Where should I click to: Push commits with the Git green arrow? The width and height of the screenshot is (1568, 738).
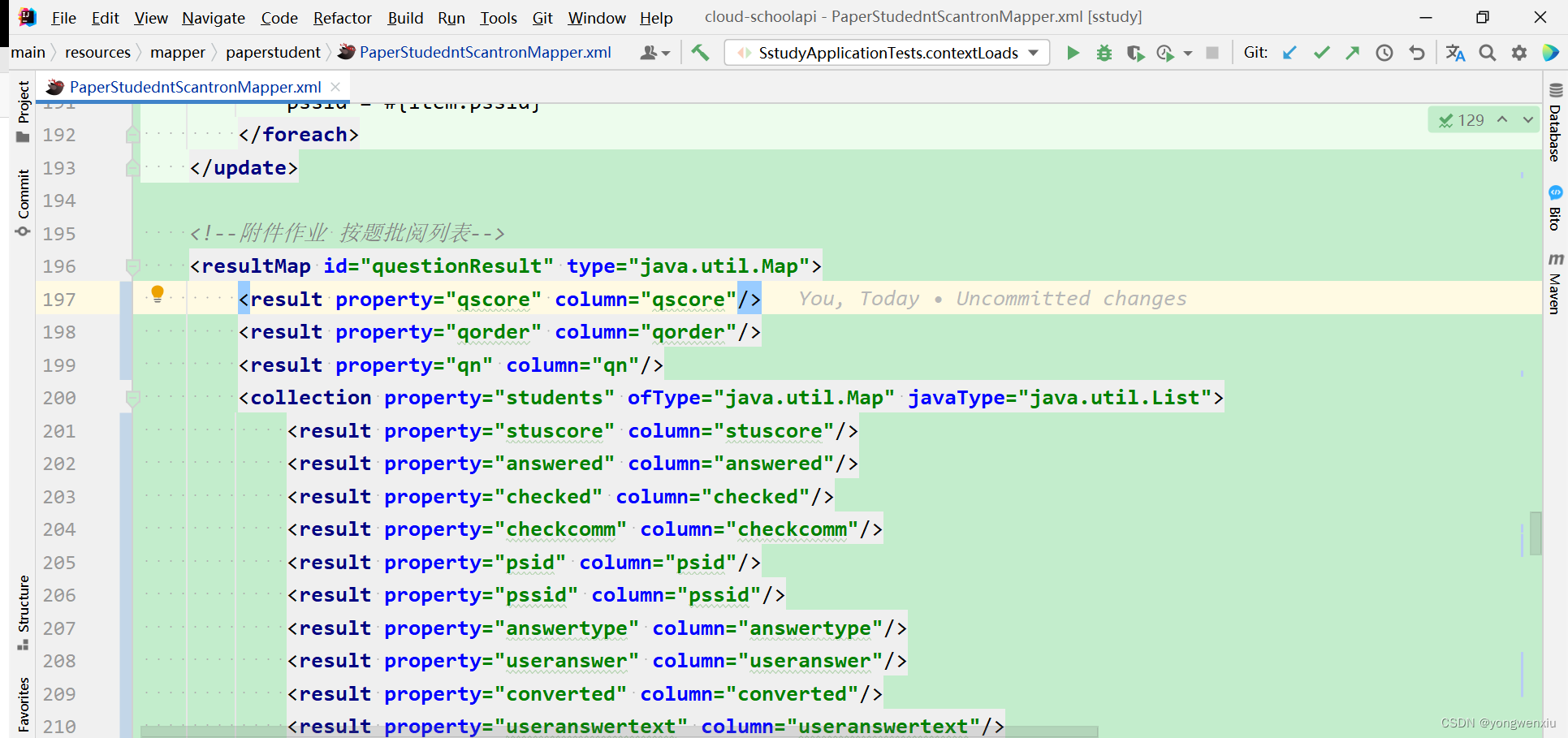click(1352, 53)
